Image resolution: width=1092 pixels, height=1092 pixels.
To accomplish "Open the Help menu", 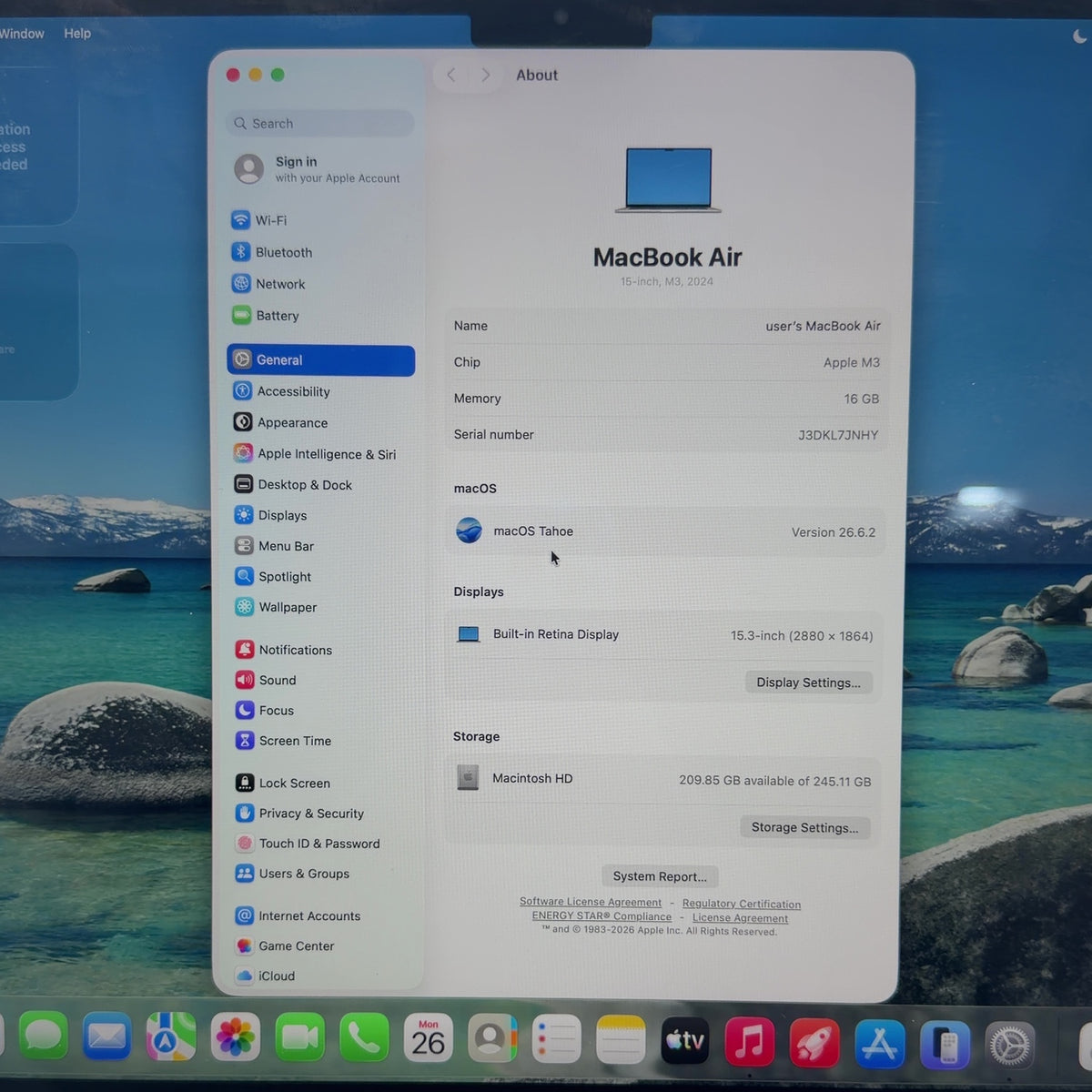I will pos(77,34).
